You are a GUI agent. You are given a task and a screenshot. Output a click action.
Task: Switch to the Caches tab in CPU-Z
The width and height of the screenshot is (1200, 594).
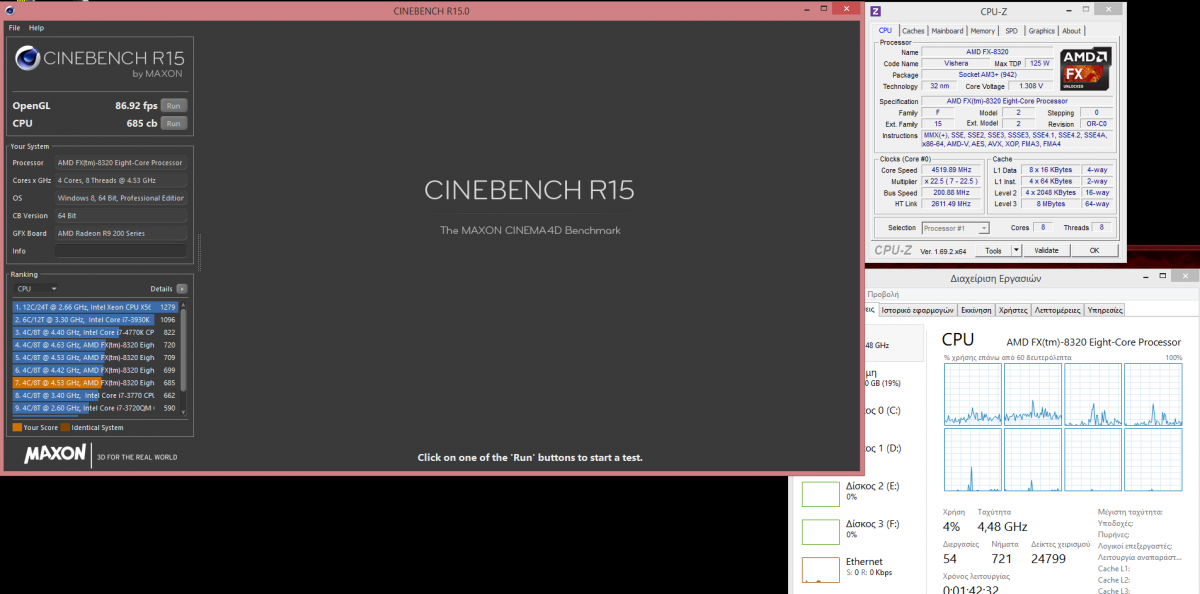click(x=913, y=31)
